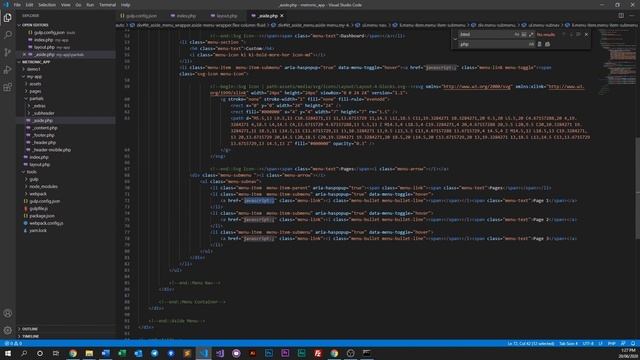Open the Explorer view in activity bar
Screen dimensions: 640x360
pyautogui.click(x=7, y=18)
